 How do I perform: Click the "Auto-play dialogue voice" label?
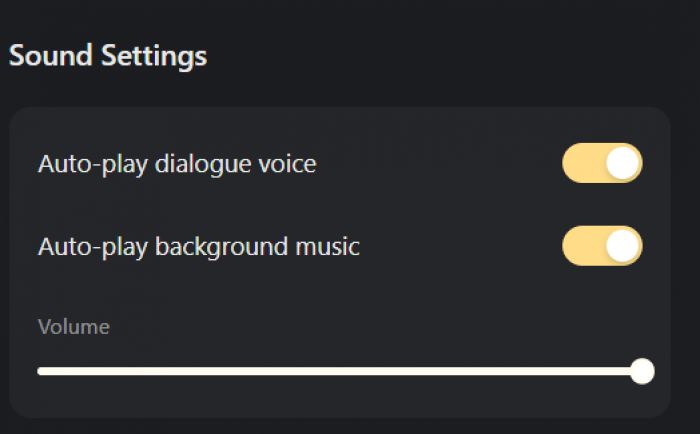tap(177, 164)
